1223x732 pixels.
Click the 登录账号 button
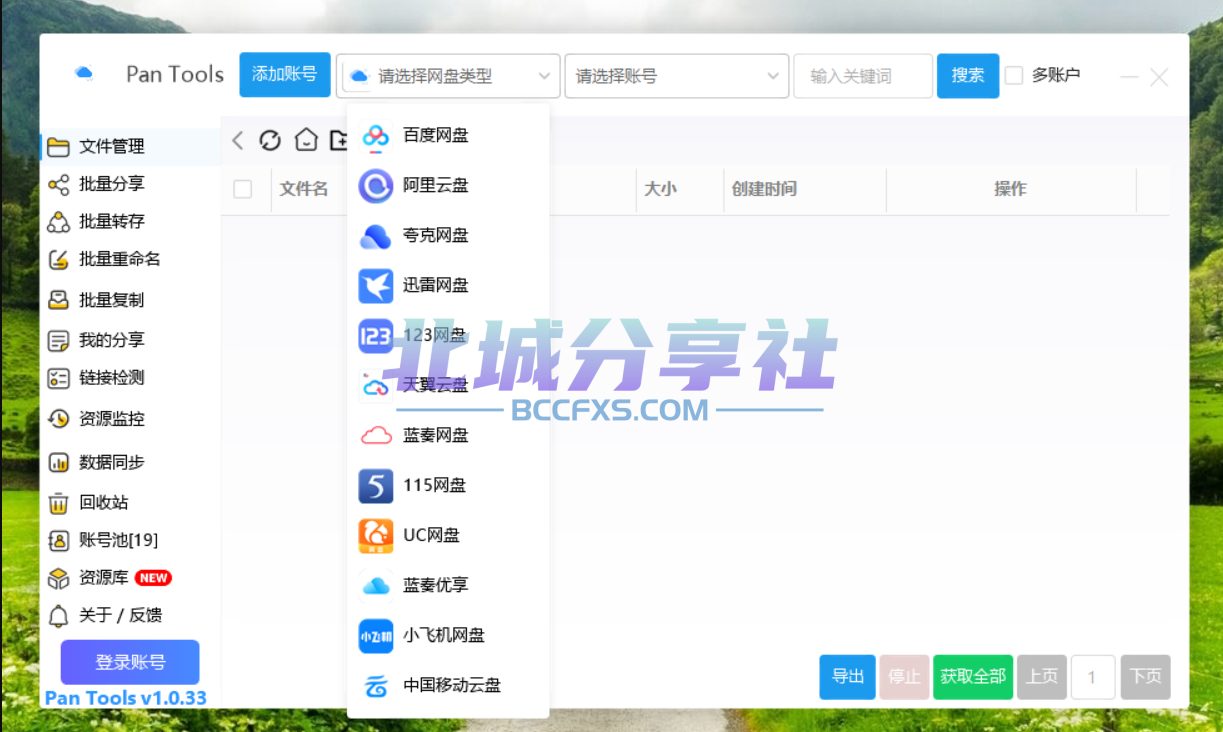(x=130, y=662)
